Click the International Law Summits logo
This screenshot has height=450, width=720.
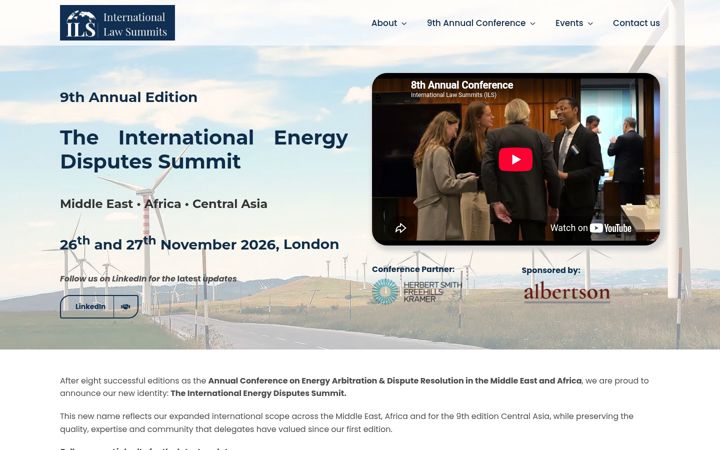[117, 23]
